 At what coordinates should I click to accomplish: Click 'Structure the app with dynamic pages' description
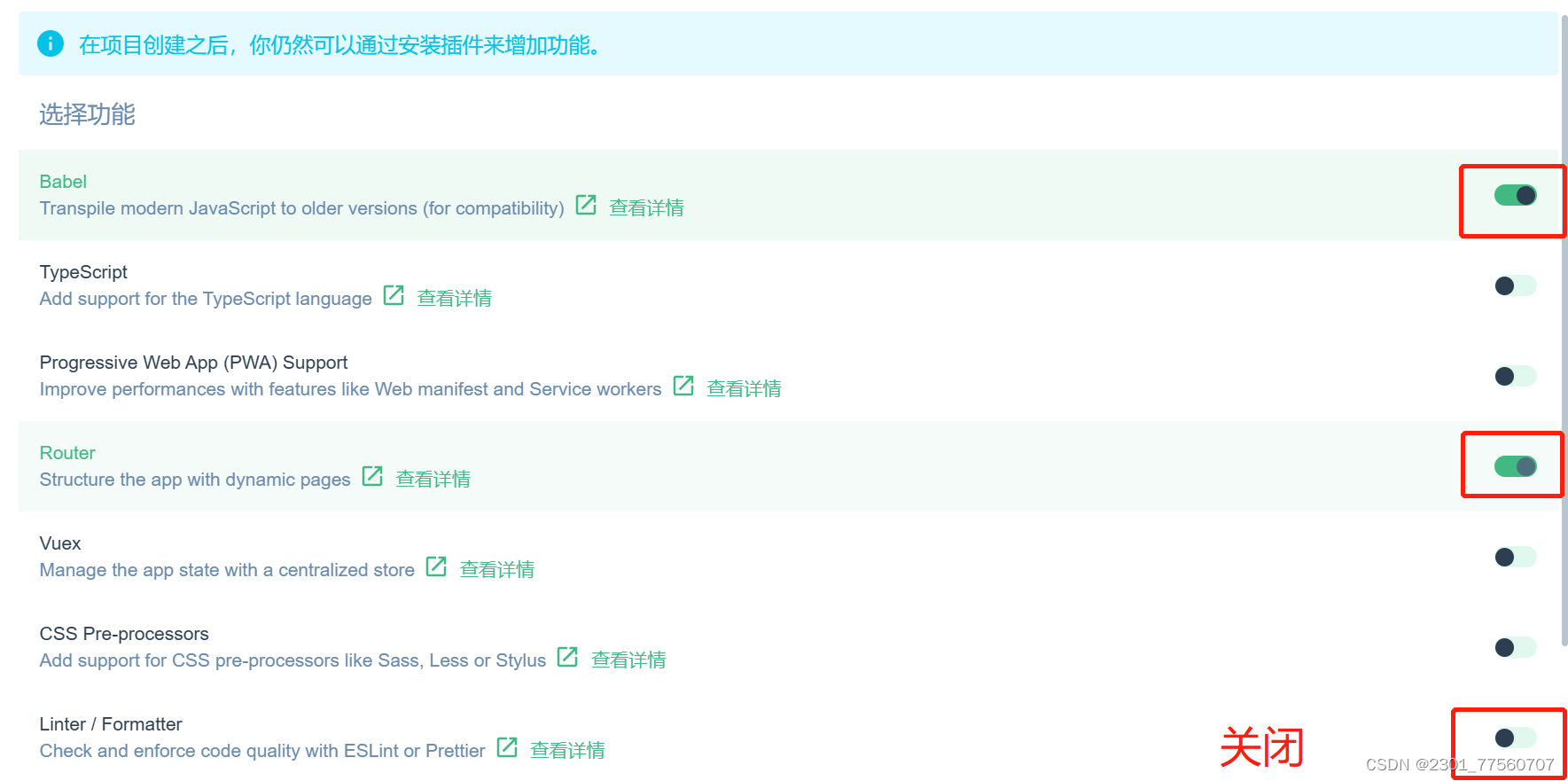tap(195, 480)
